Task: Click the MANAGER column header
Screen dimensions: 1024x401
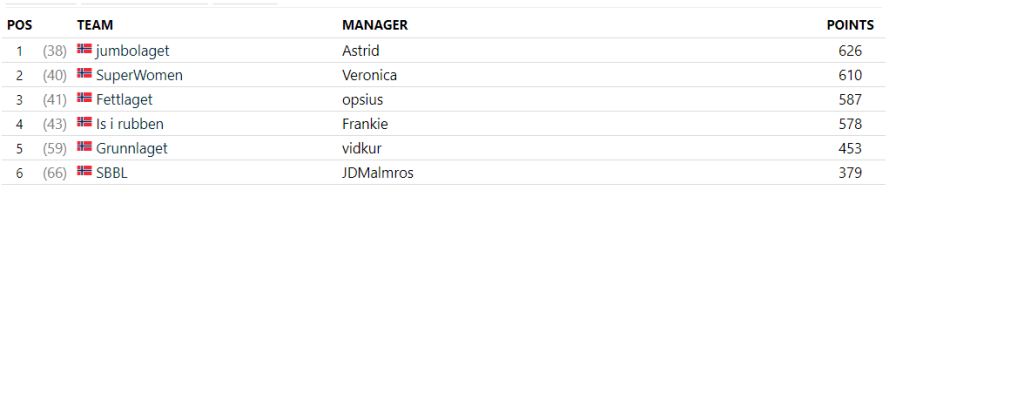Action: tap(375, 25)
